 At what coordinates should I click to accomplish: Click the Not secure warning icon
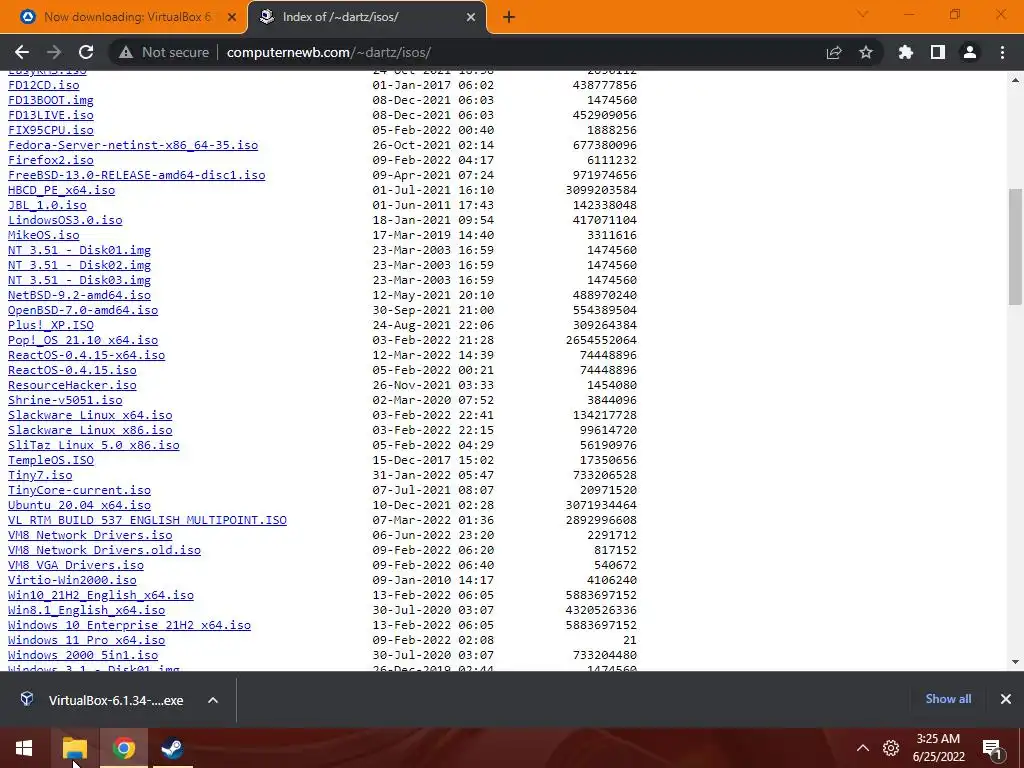(126, 52)
